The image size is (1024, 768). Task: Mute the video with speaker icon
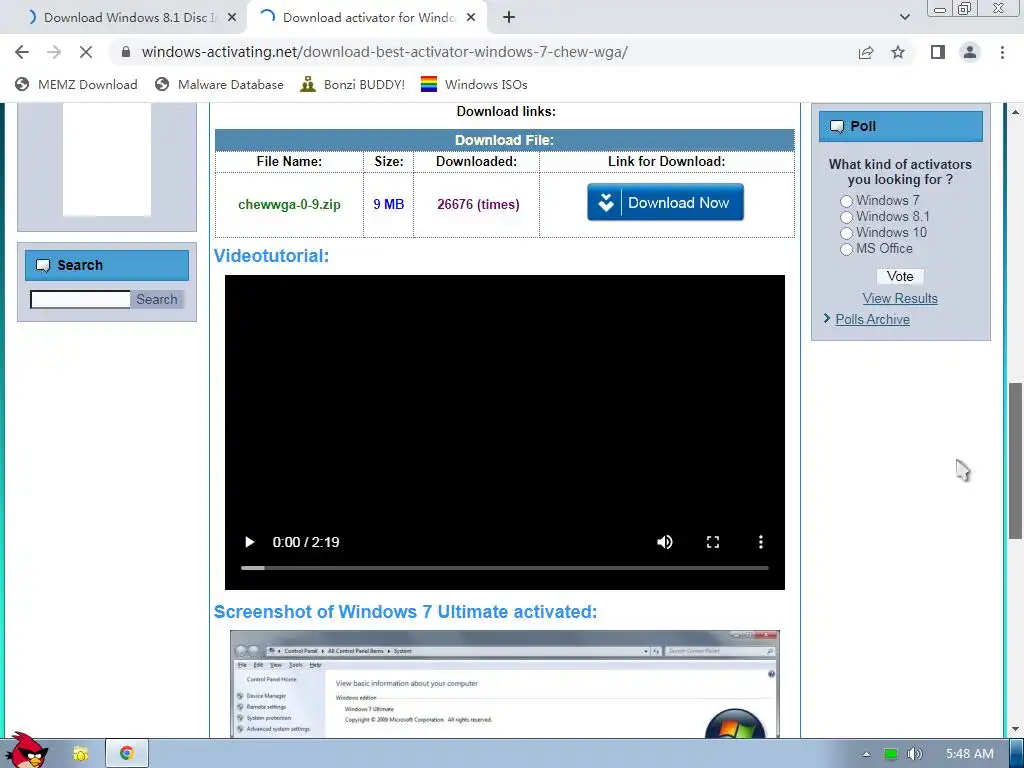pyautogui.click(x=665, y=542)
